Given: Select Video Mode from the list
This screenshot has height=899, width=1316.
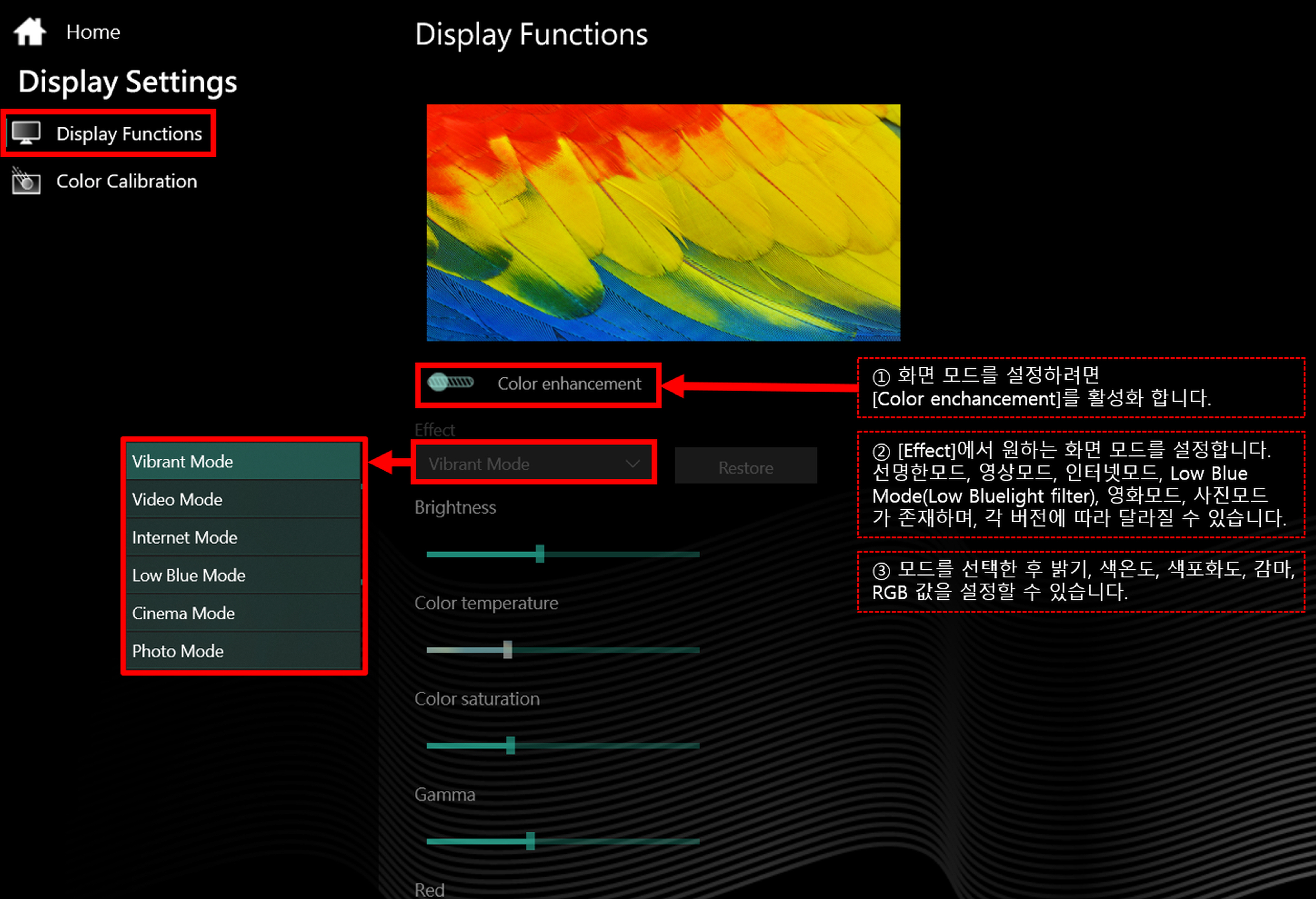Looking at the screenshot, I should (x=243, y=500).
